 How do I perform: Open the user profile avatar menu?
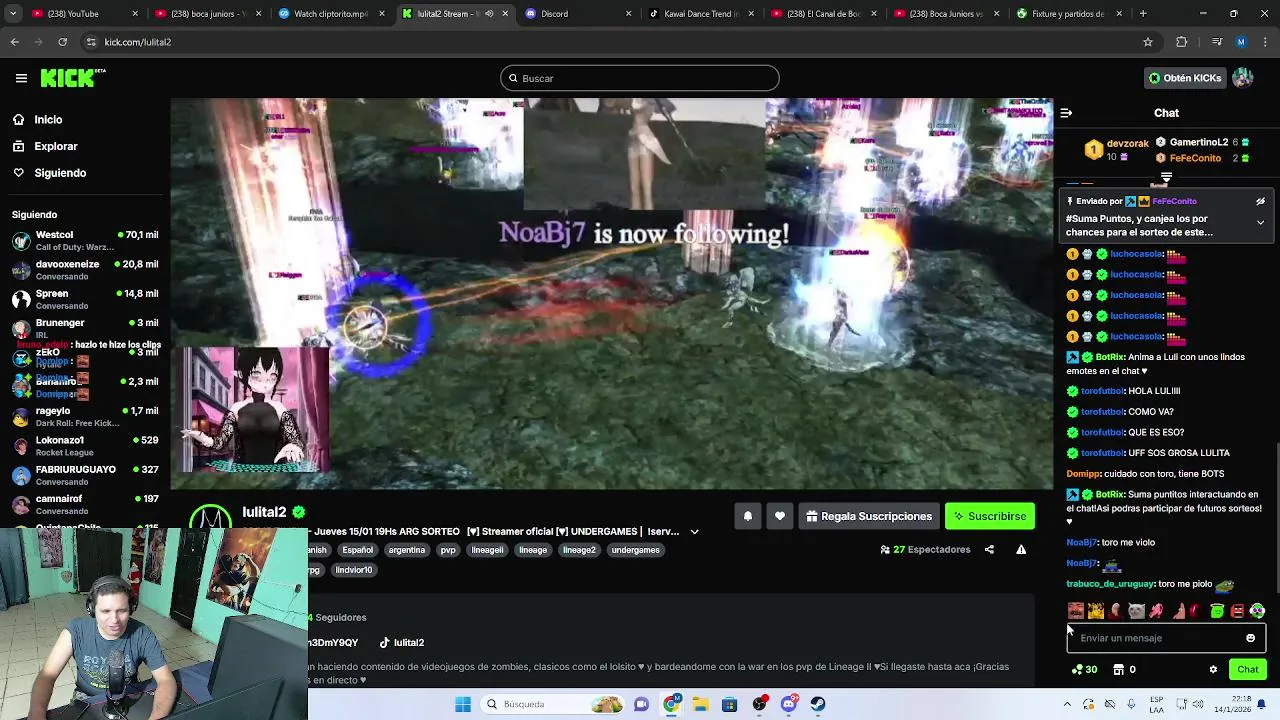click(1243, 78)
